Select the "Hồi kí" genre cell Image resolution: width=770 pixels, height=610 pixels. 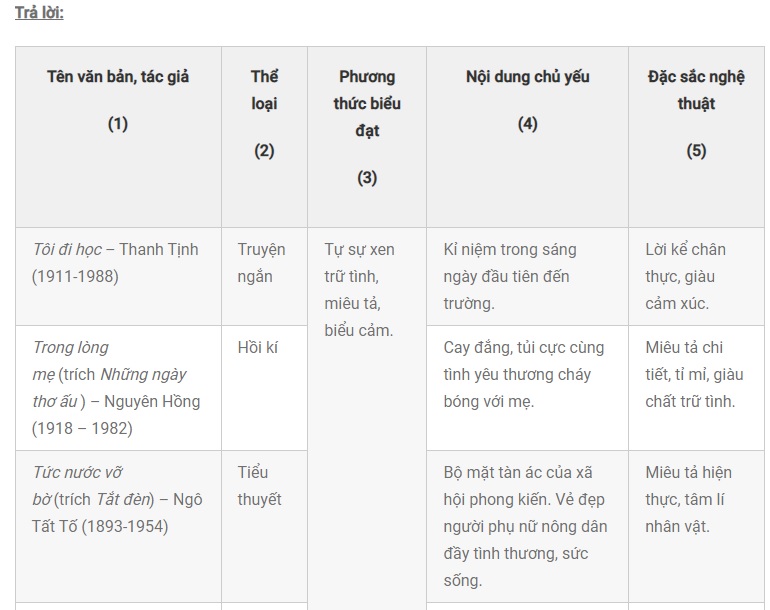click(x=257, y=348)
